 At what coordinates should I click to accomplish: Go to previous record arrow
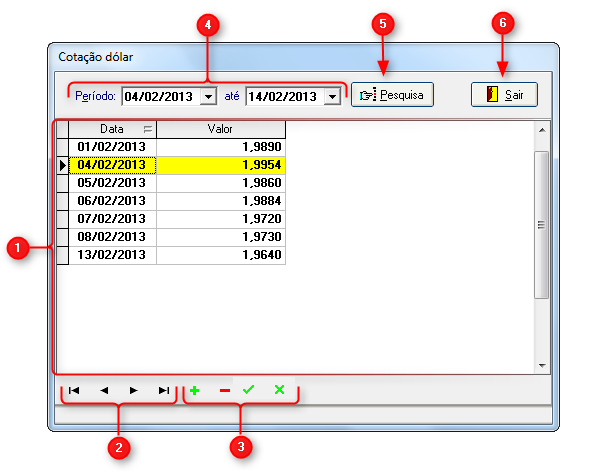pos(104,390)
